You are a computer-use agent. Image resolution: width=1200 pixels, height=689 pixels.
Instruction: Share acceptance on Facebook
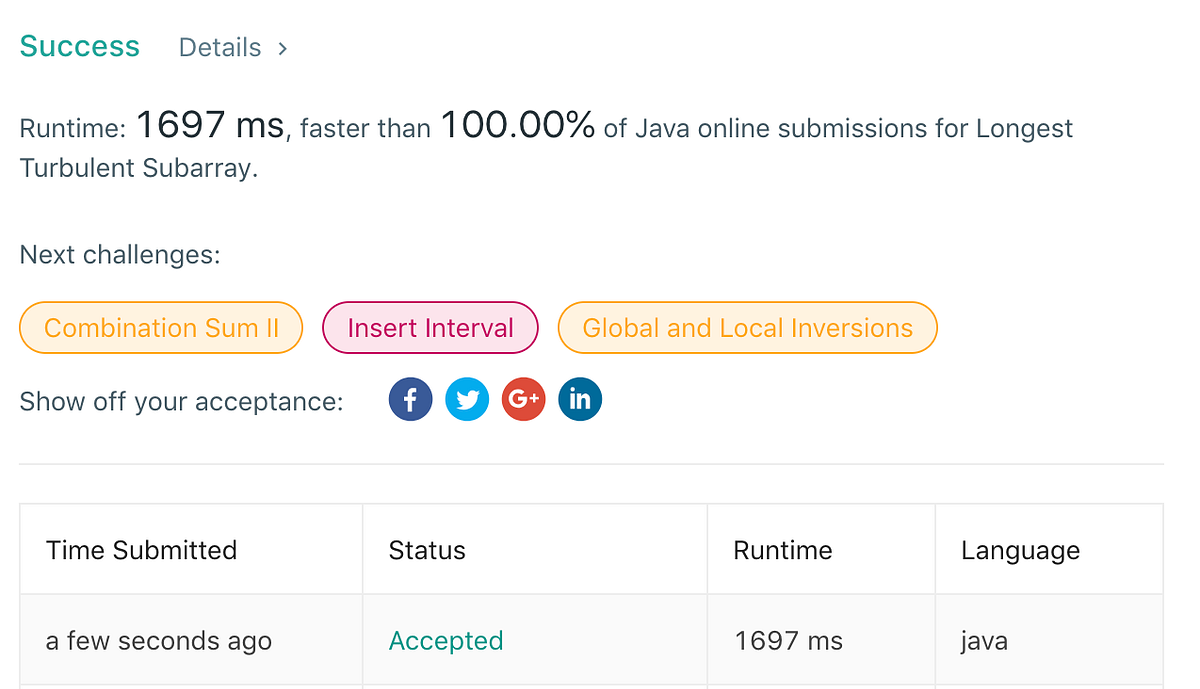coord(410,400)
